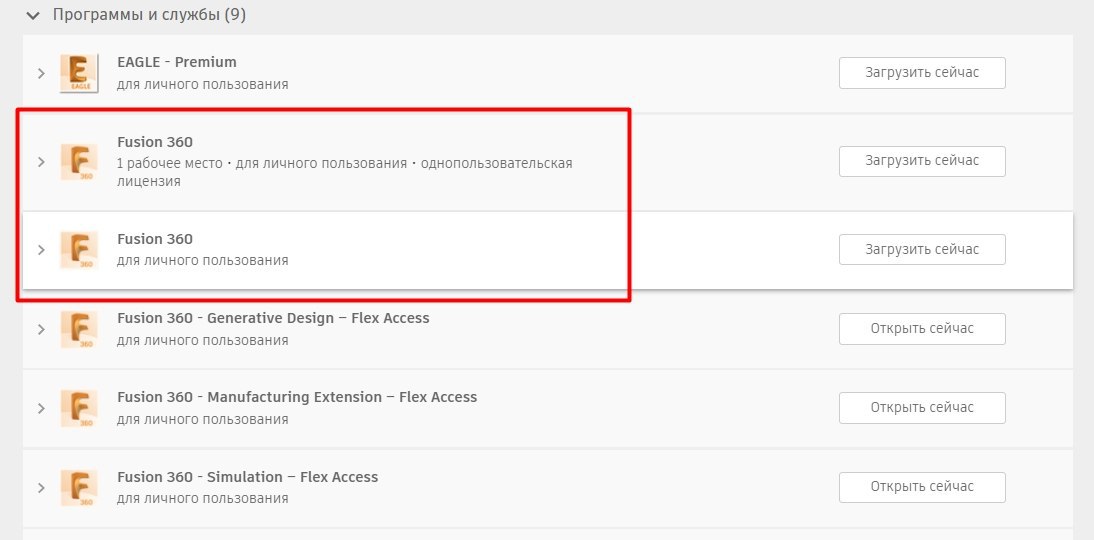Click the EAGLE product icon

point(79,73)
